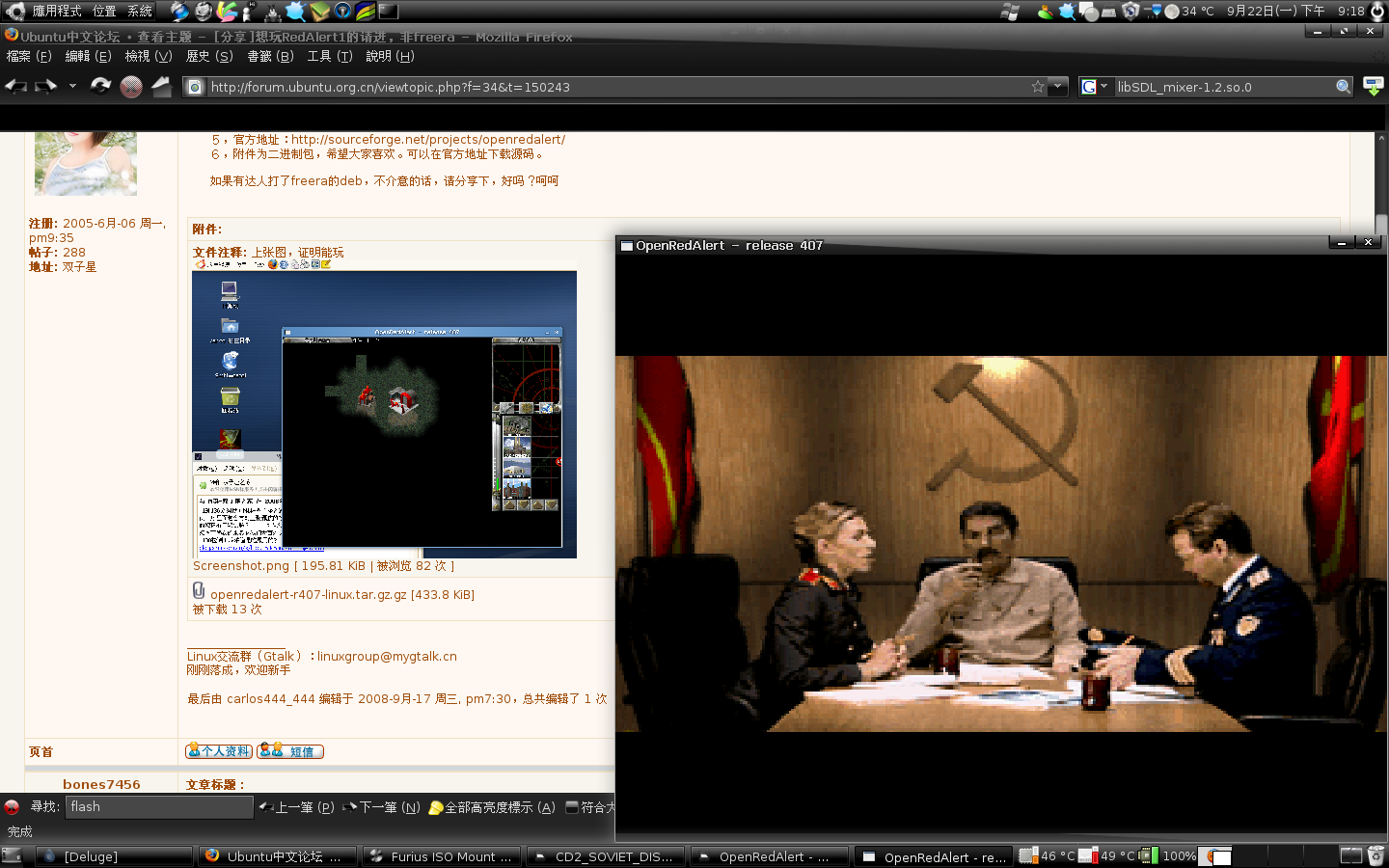1389x868 pixels.
Task: Open the 位置 panel menu
Action: 104,11
